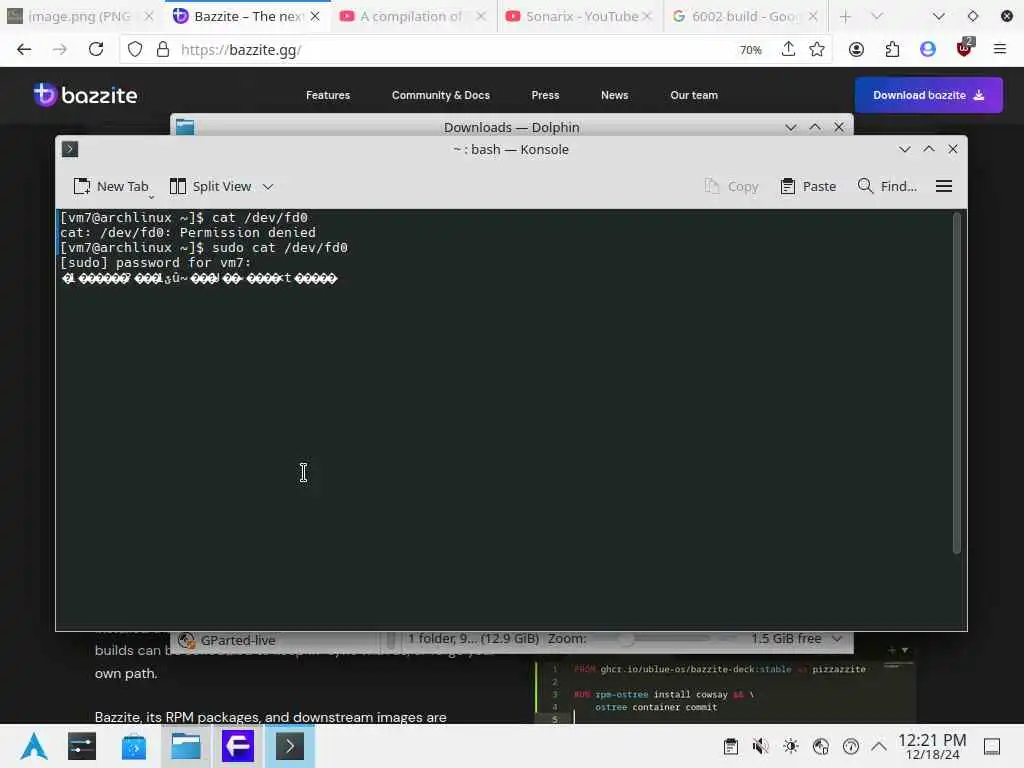This screenshot has width=1024, height=768.
Task: Bookmark this page with star icon
Action: point(817,50)
